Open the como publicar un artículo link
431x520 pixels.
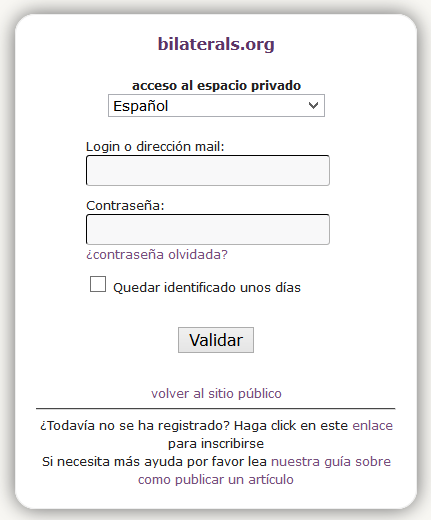(216, 480)
